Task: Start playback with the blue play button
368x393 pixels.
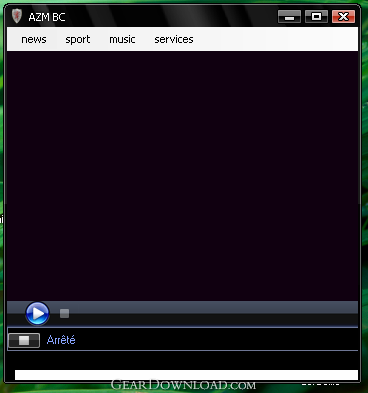Action: point(37,313)
